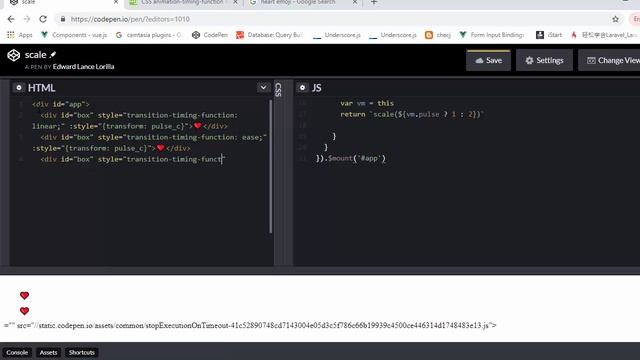Open the first Underscore.js bookmark
This screenshot has height=360, width=640.
pyautogui.click(x=337, y=35)
